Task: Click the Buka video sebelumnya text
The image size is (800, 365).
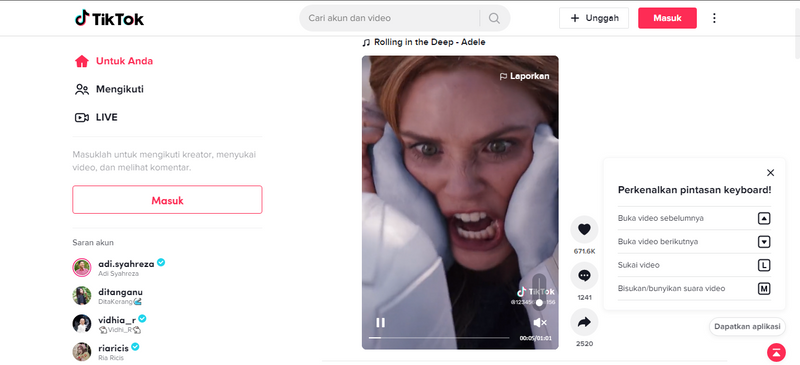Action: pos(661,218)
